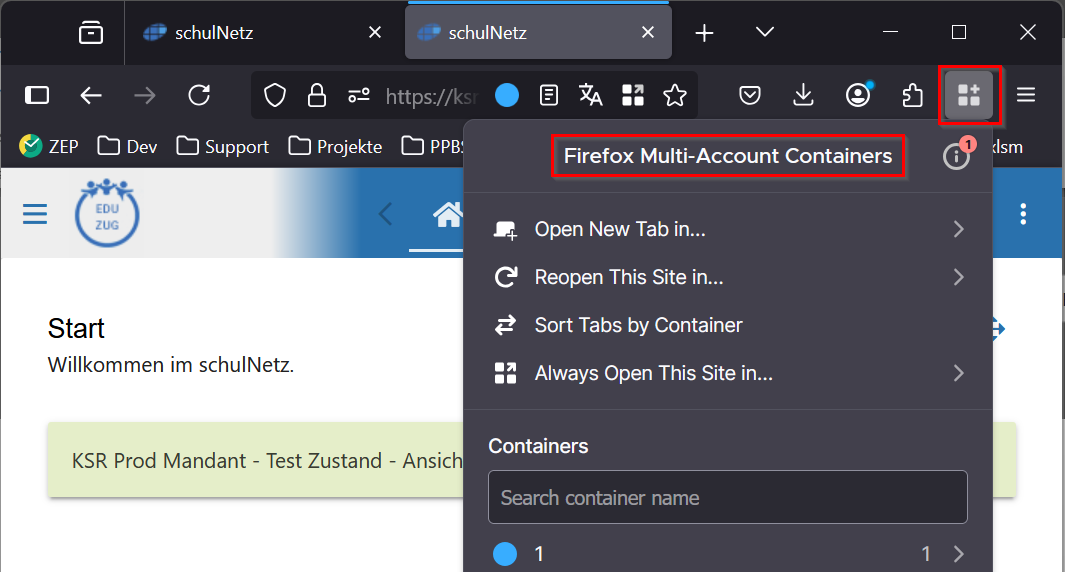Expand Reopen This Site in... chevron
1065x572 pixels.
coord(958,277)
